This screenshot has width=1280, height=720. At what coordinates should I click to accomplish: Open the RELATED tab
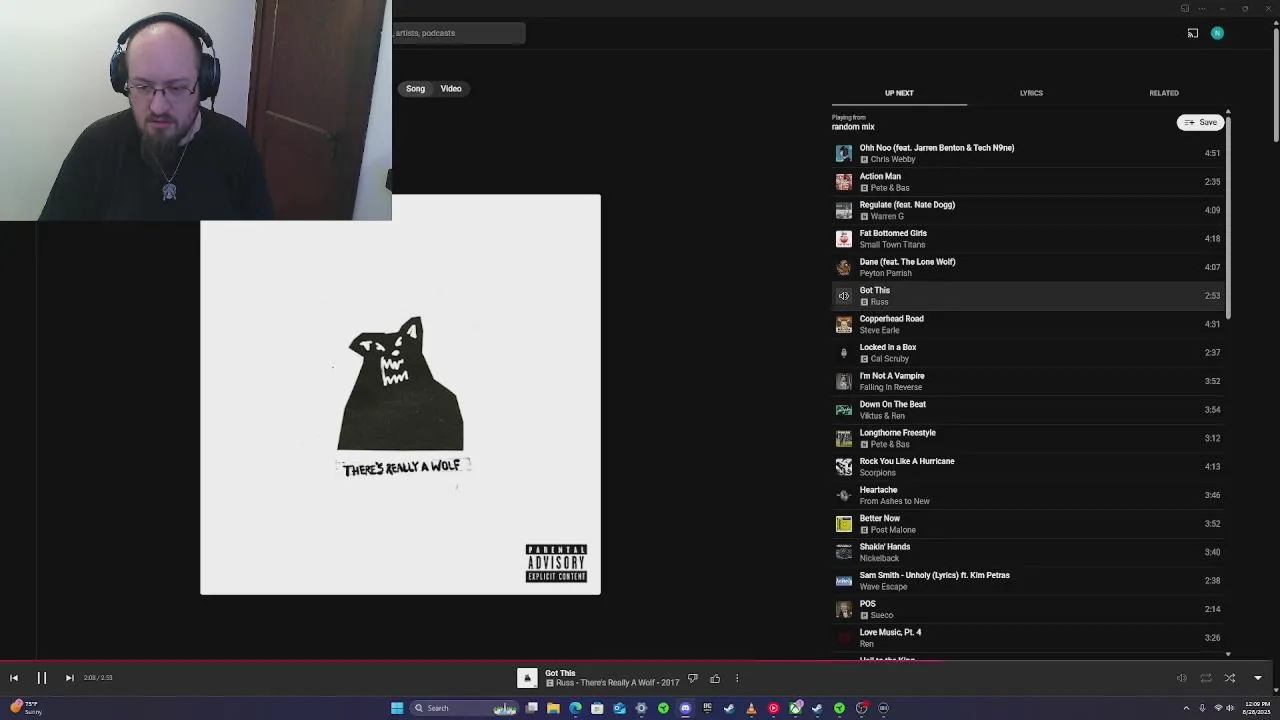(x=1164, y=93)
